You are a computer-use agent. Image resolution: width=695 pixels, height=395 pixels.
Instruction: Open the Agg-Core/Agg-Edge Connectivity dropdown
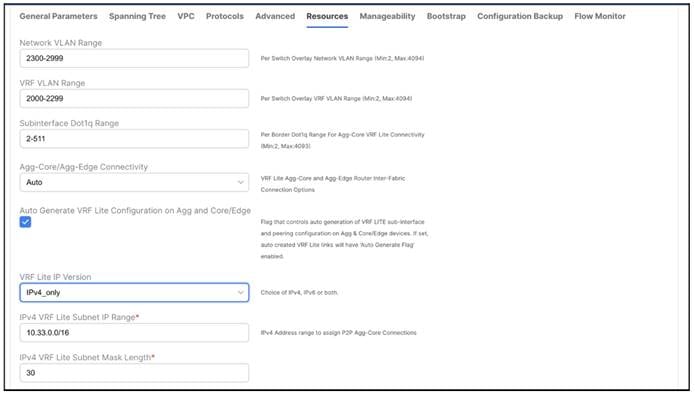pos(134,182)
